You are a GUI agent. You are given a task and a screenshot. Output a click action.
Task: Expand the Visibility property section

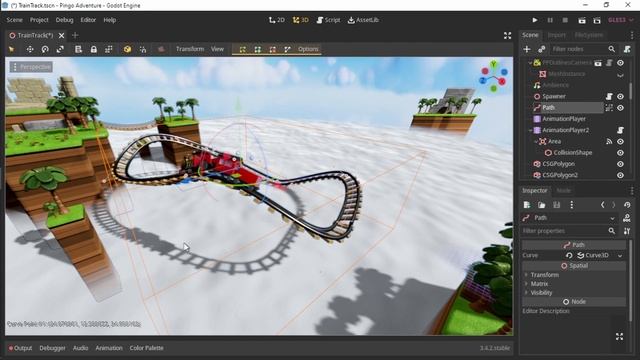click(541, 293)
